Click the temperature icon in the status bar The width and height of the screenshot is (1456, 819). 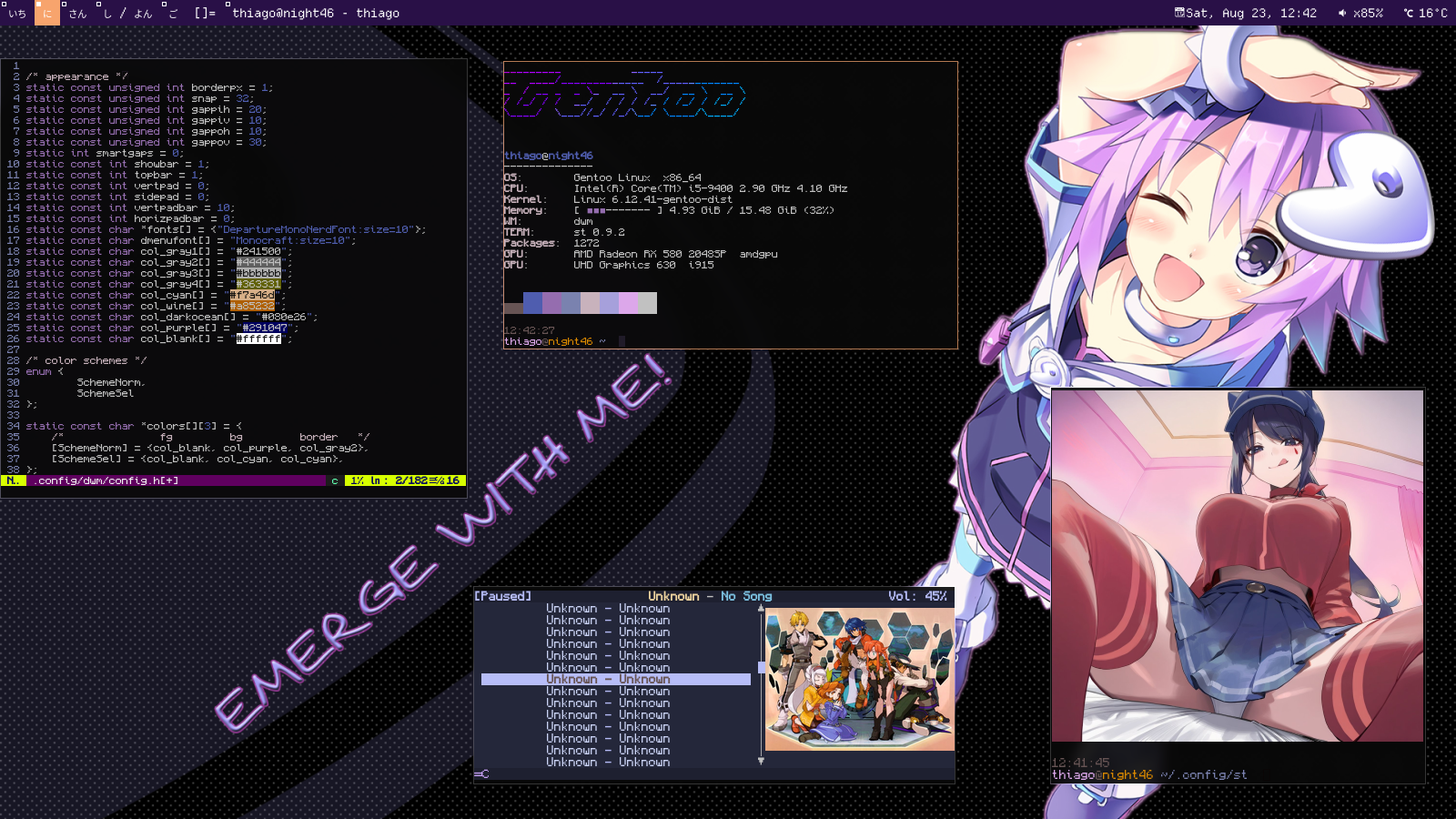1408,13
